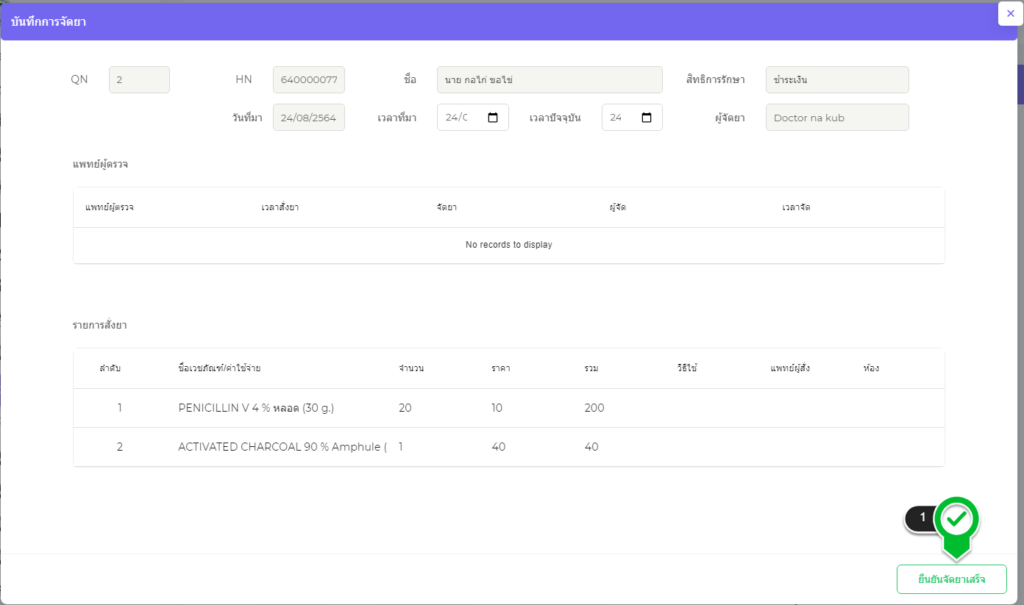1024x605 pixels.
Task: Select the PENICILLIN V 4 % row
Action: click(508, 408)
